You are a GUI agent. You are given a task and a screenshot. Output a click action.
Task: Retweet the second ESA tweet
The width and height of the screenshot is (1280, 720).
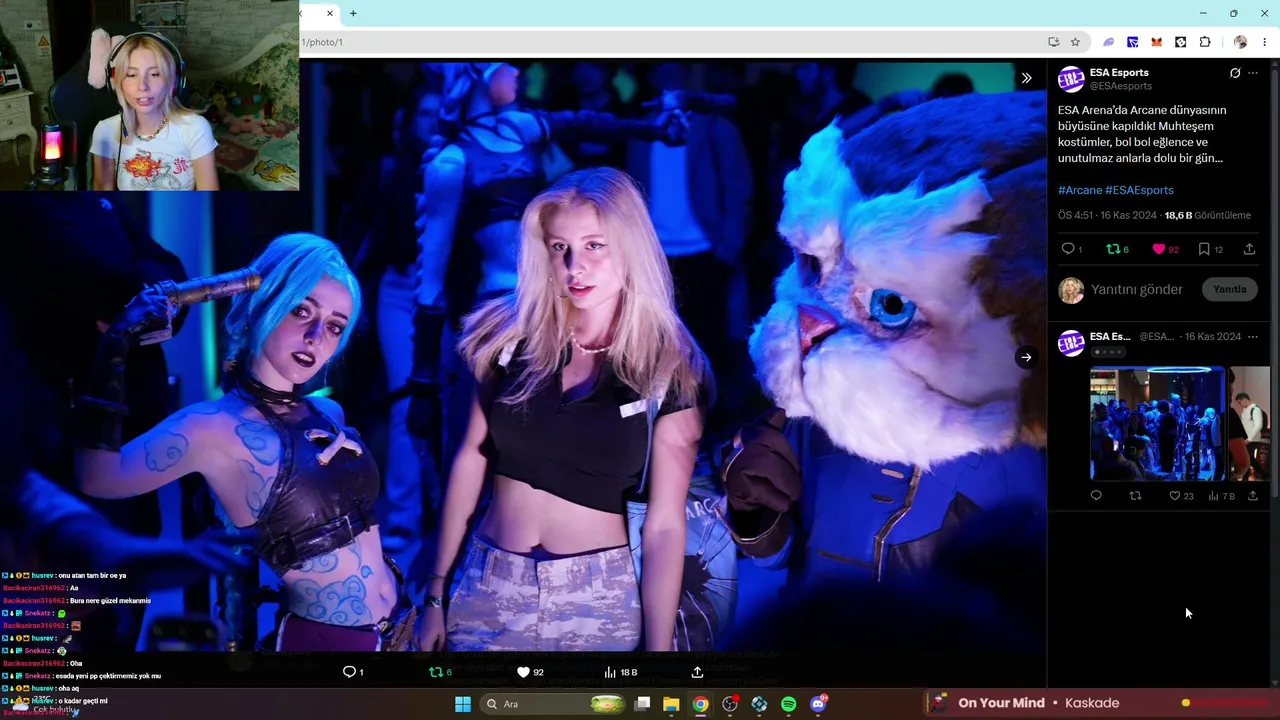1135,495
